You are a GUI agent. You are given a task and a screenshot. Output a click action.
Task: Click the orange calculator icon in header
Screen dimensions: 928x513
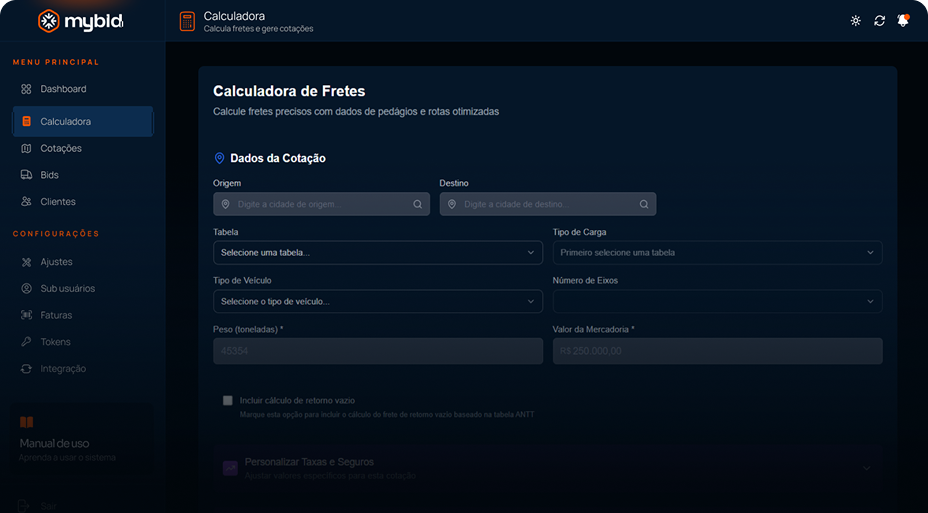(x=187, y=21)
